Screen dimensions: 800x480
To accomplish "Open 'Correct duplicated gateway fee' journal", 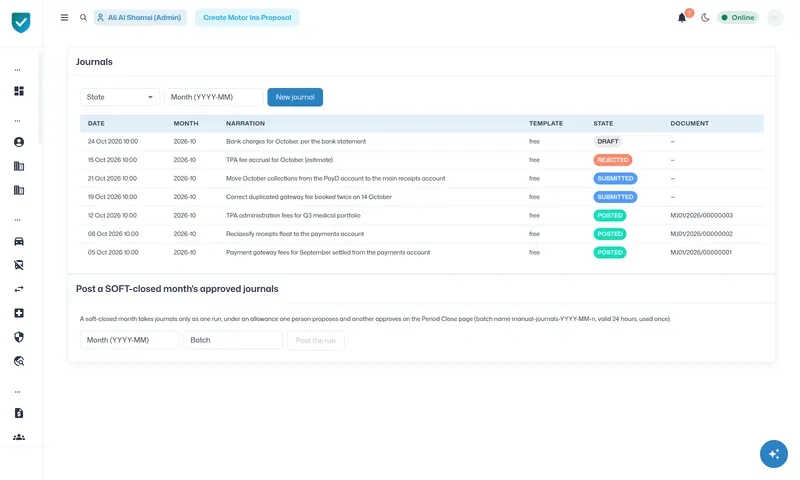I will 309,197.
